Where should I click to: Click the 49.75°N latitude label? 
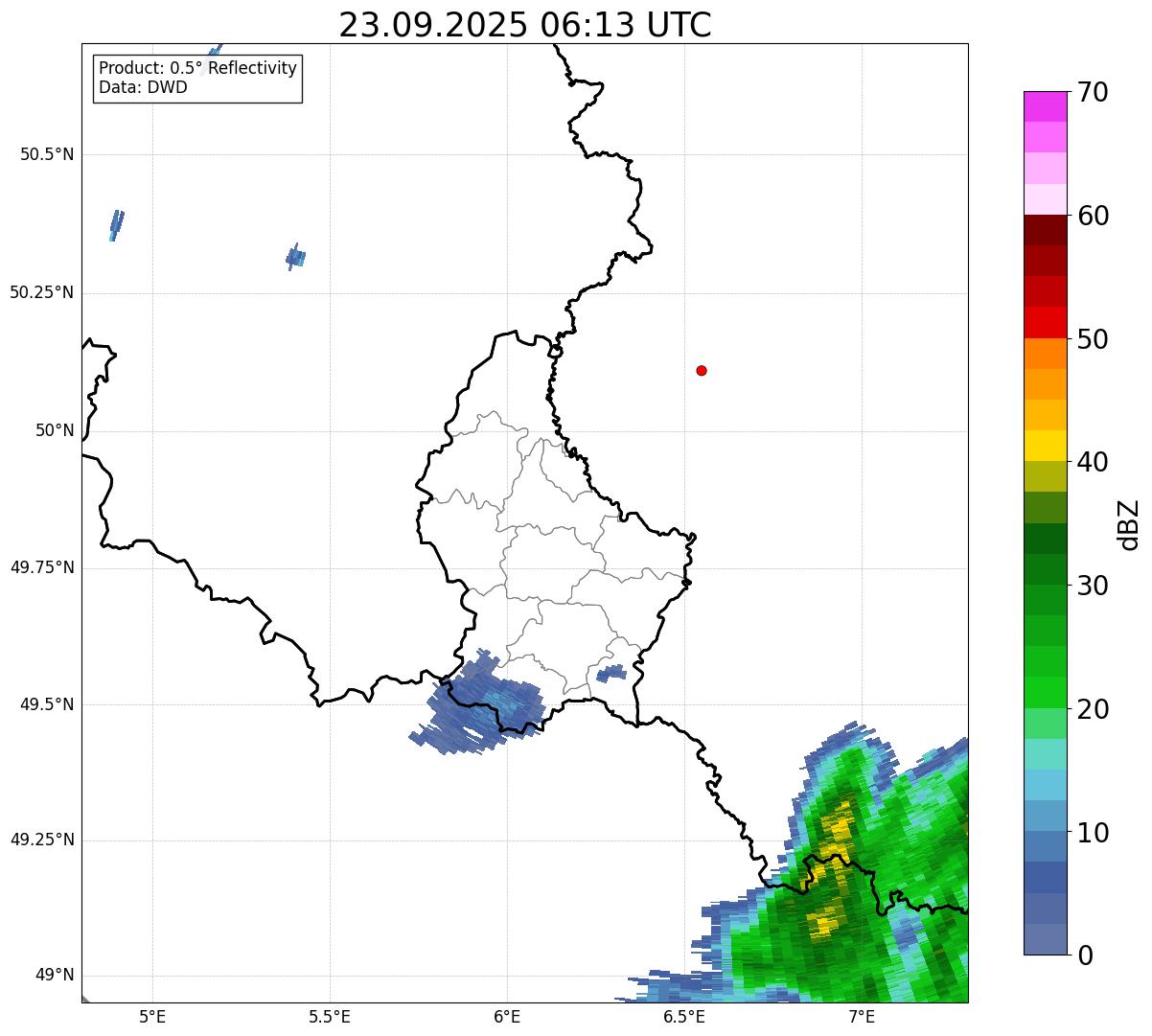pyautogui.click(x=42, y=567)
